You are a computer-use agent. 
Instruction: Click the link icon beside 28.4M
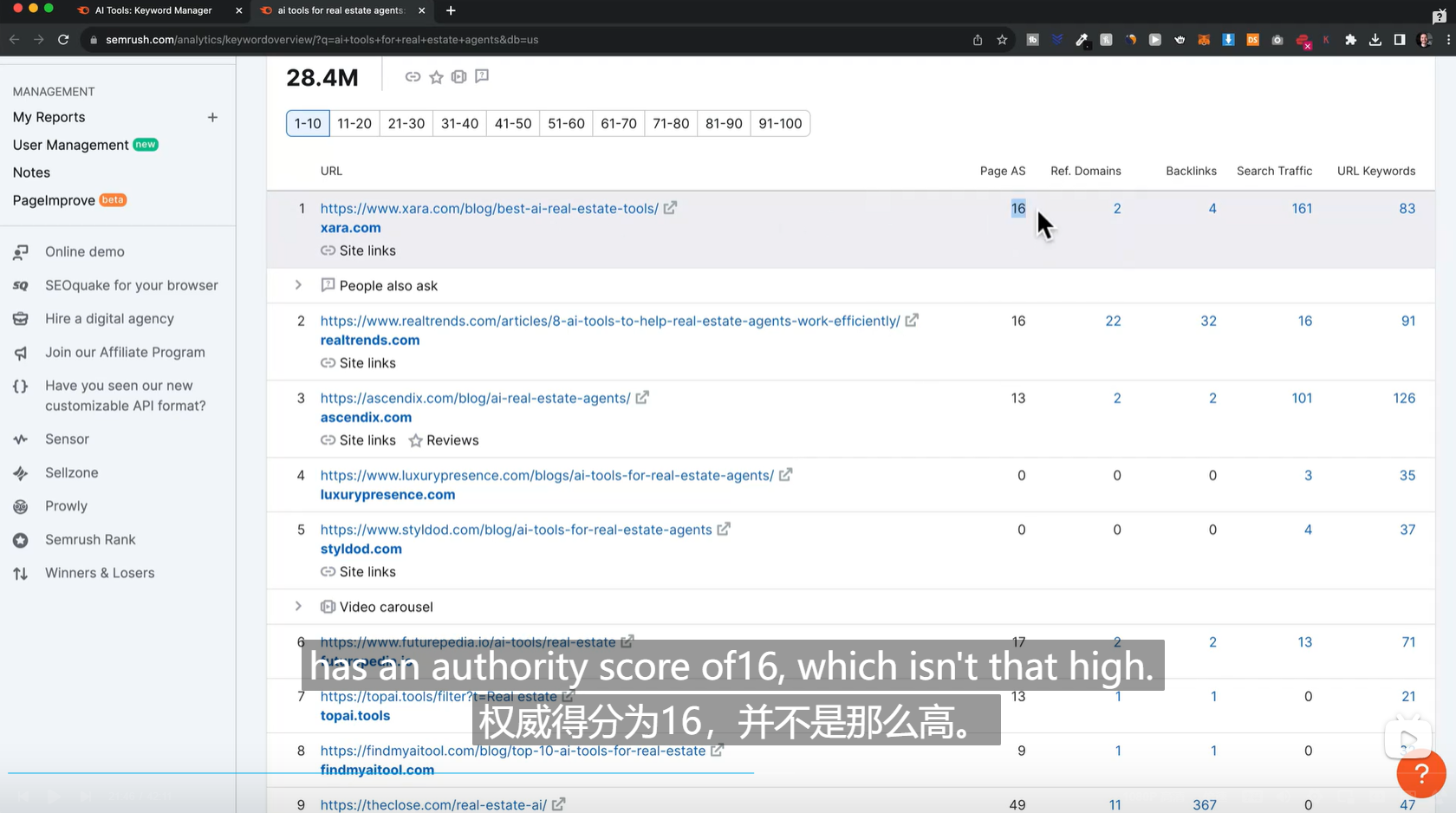pos(413,77)
